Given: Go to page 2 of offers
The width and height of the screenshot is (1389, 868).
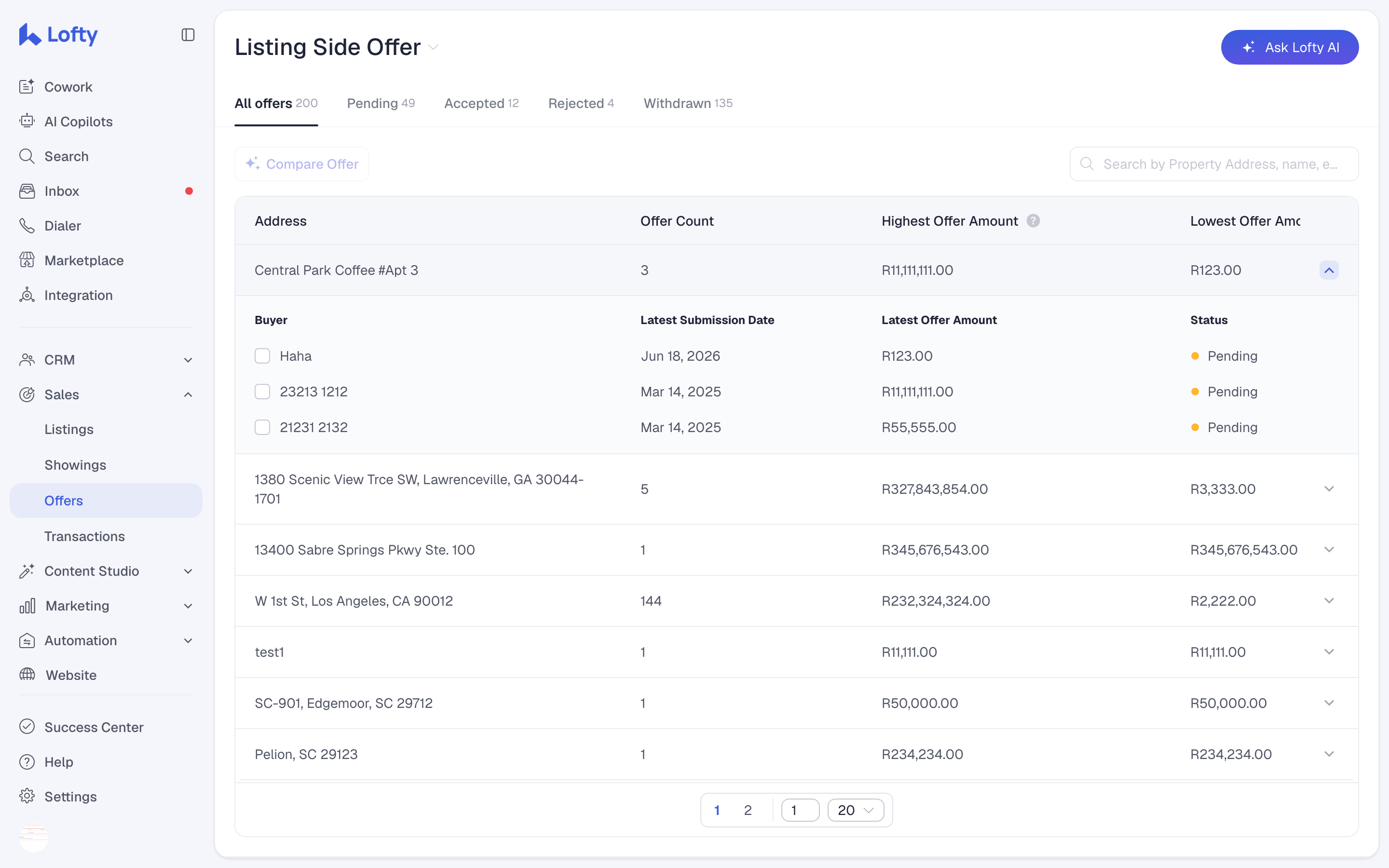Looking at the screenshot, I should tap(747, 810).
